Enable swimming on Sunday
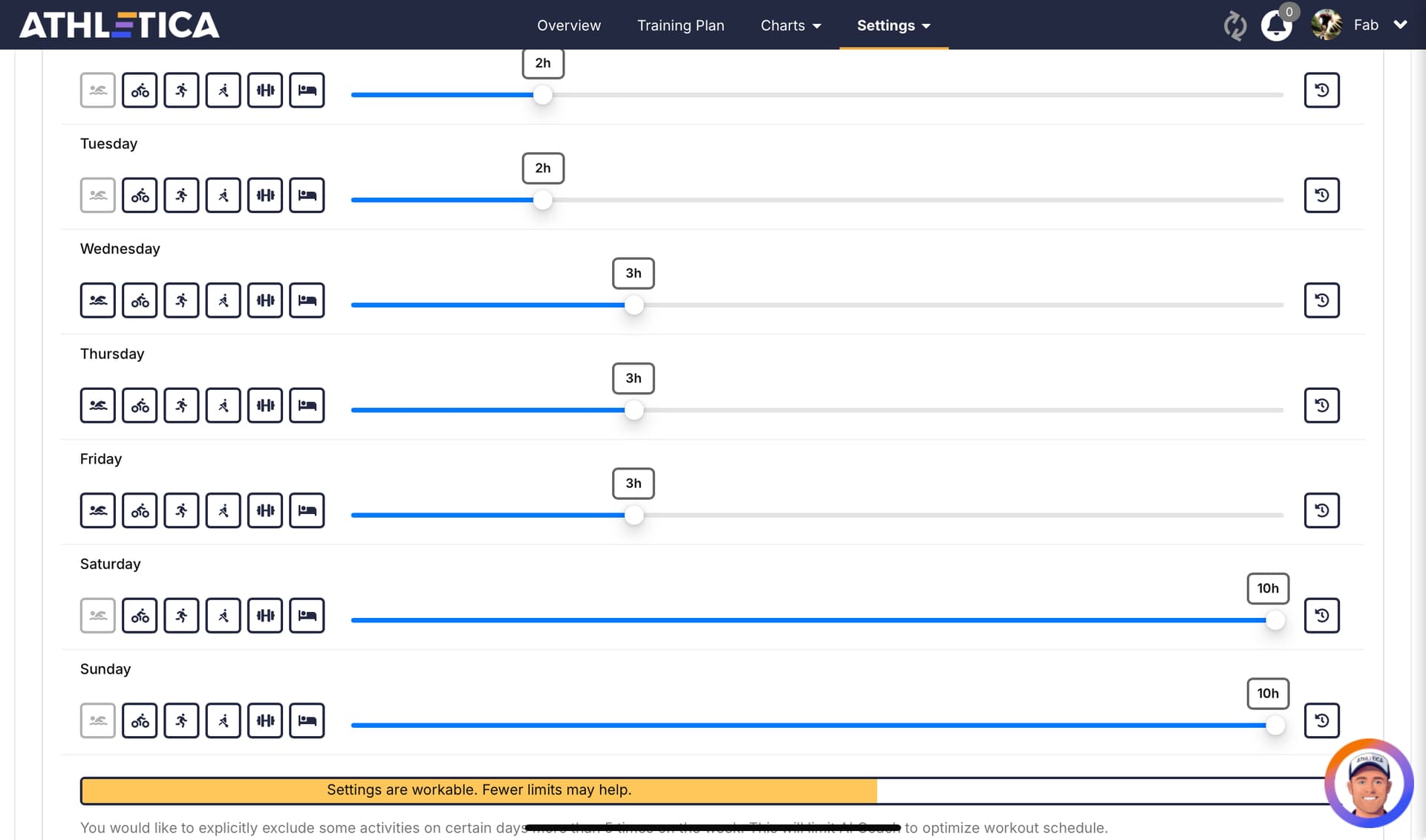The image size is (1426, 840). coord(97,721)
